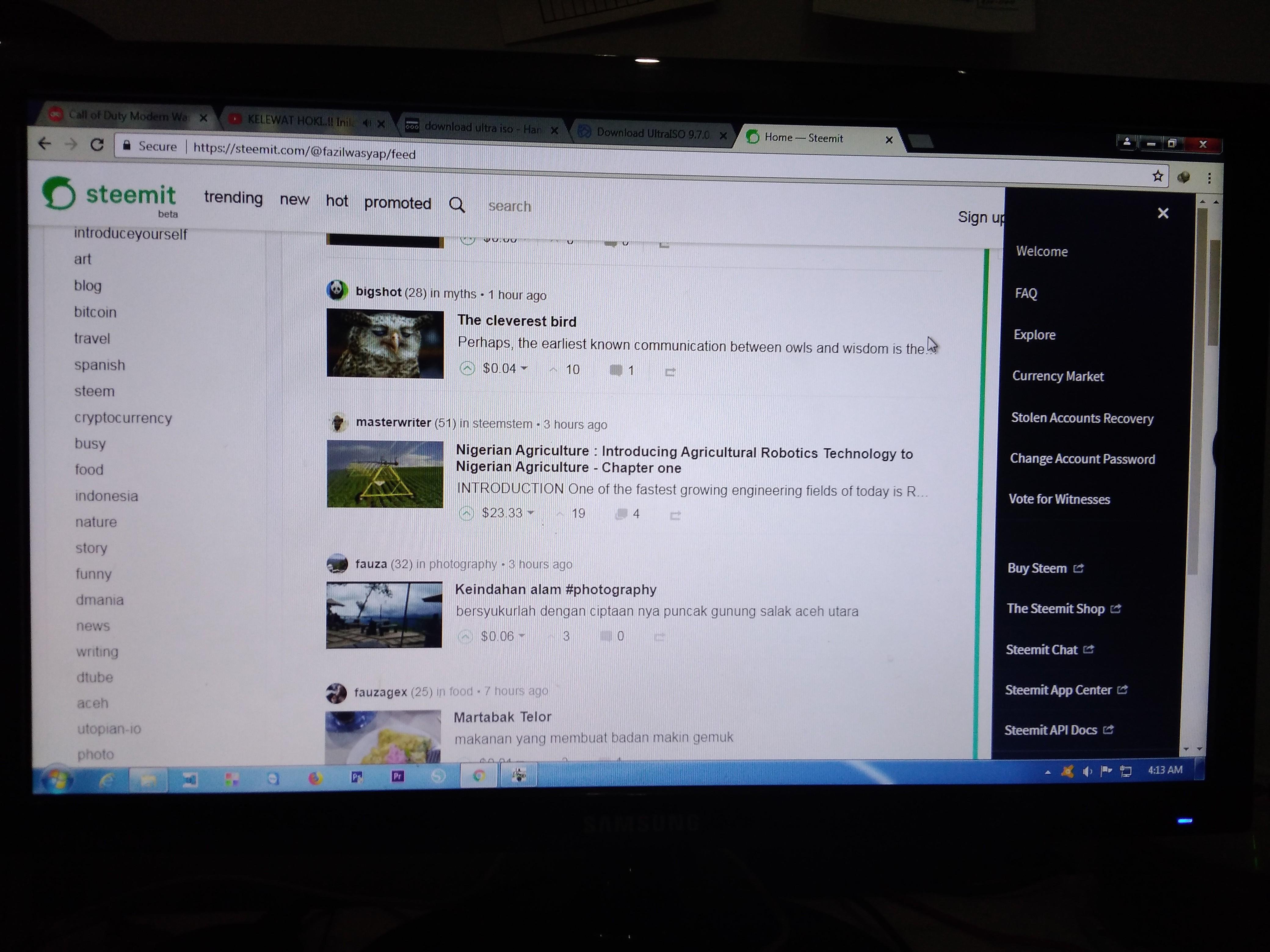Click the browser forward arrow
This screenshot has width=1270, height=952.
[x=71, y=144]
